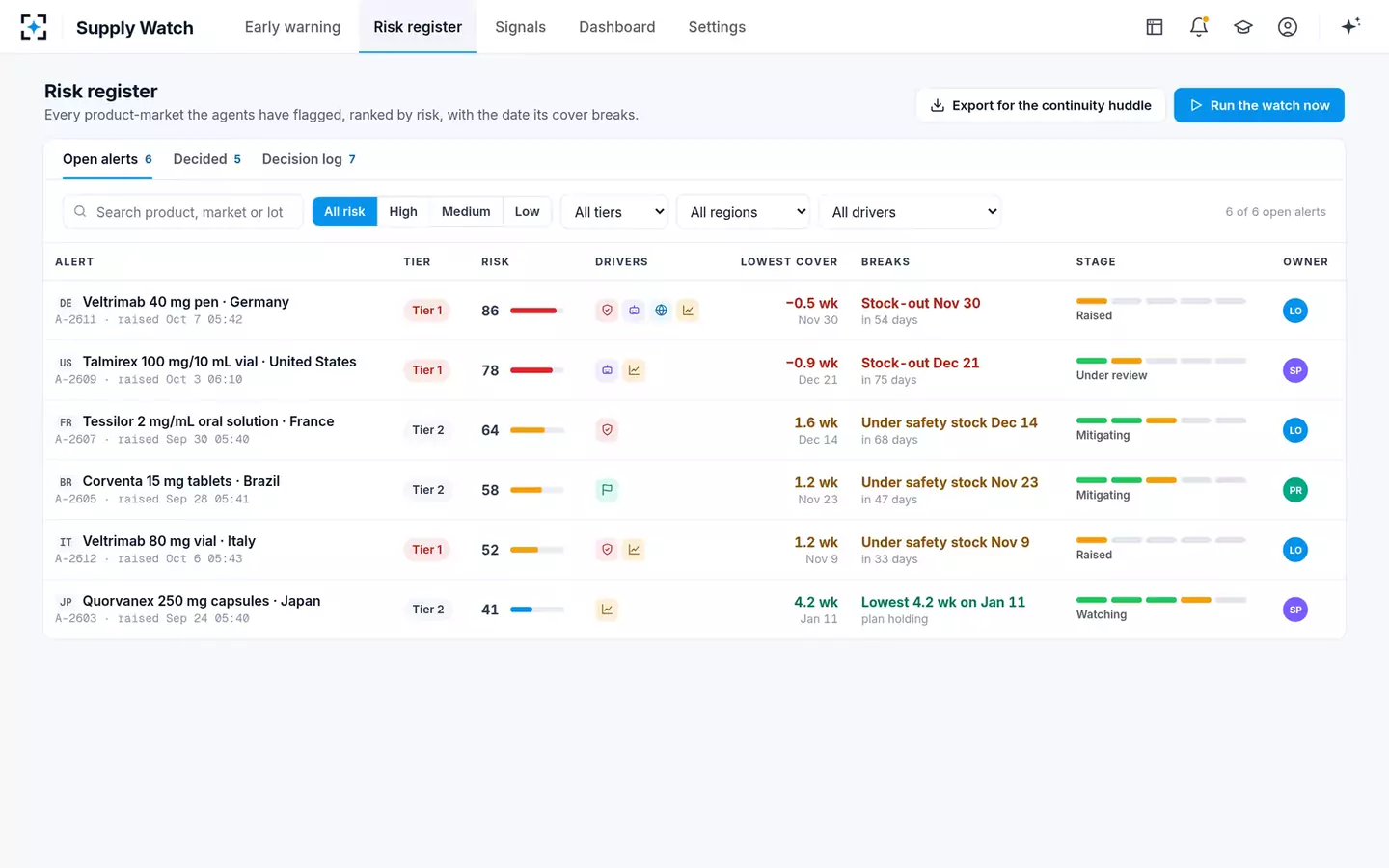Click the trend chart driver icon for Quorvanex row
1389x868 pixels.
tap(607, 610)
